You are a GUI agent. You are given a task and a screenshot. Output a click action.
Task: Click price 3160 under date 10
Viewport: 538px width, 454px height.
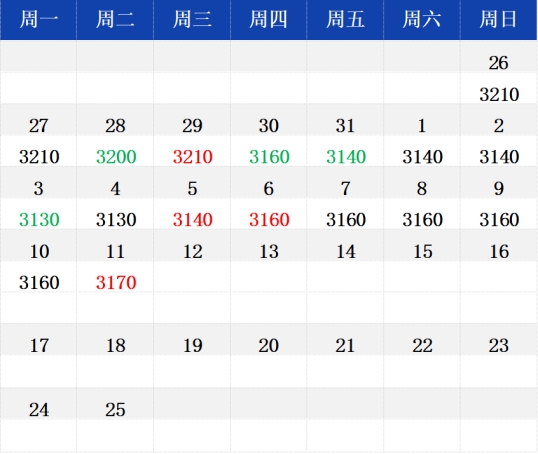tap(39, 283)
